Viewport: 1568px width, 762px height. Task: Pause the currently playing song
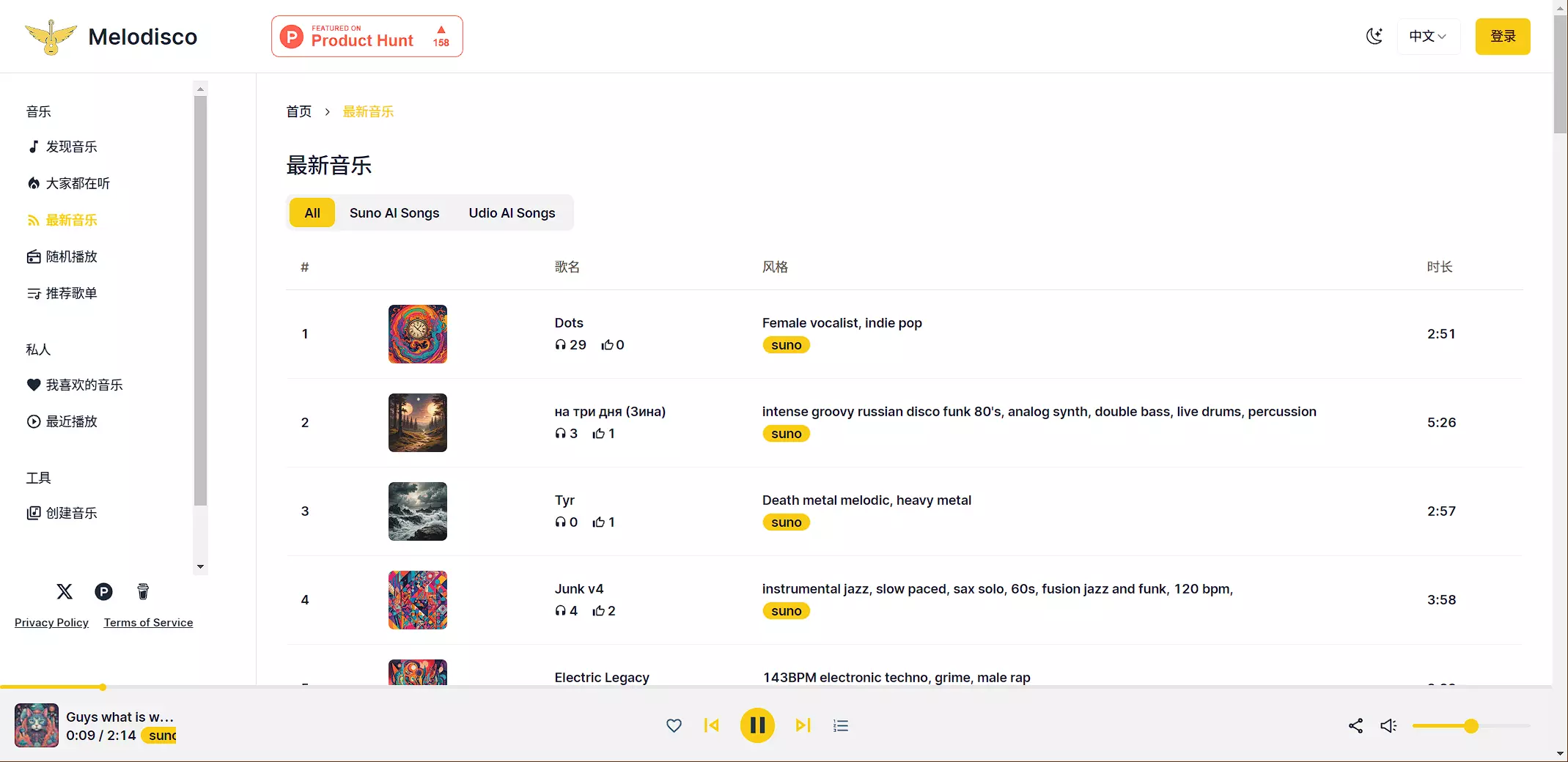[757, 725]
